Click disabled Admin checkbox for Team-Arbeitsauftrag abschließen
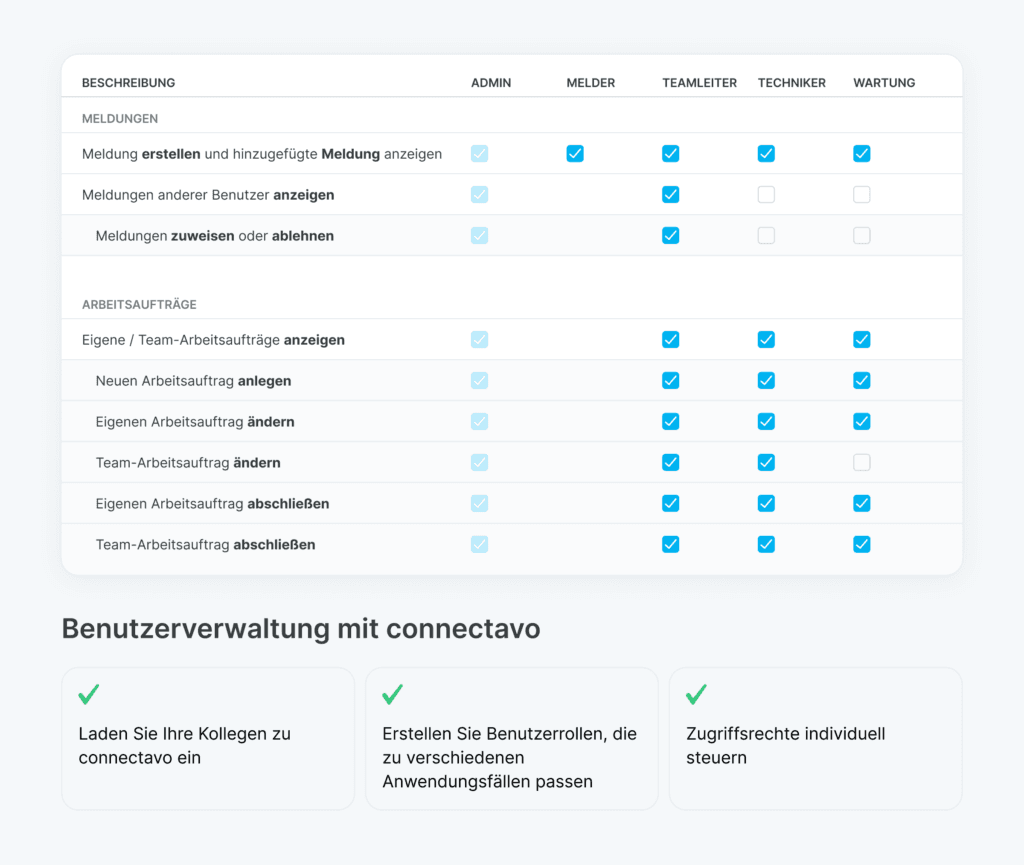The image size is (1024, 865). coord(480,545)
